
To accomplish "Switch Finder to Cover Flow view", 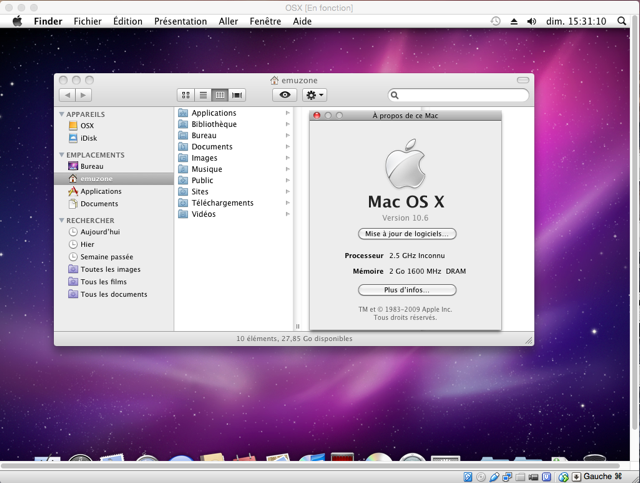I will point(237,95).
